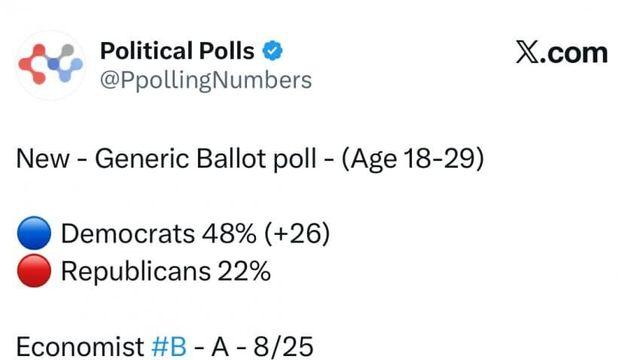
Task: Click the Political Polls display name
Action: tap(177, 51)
